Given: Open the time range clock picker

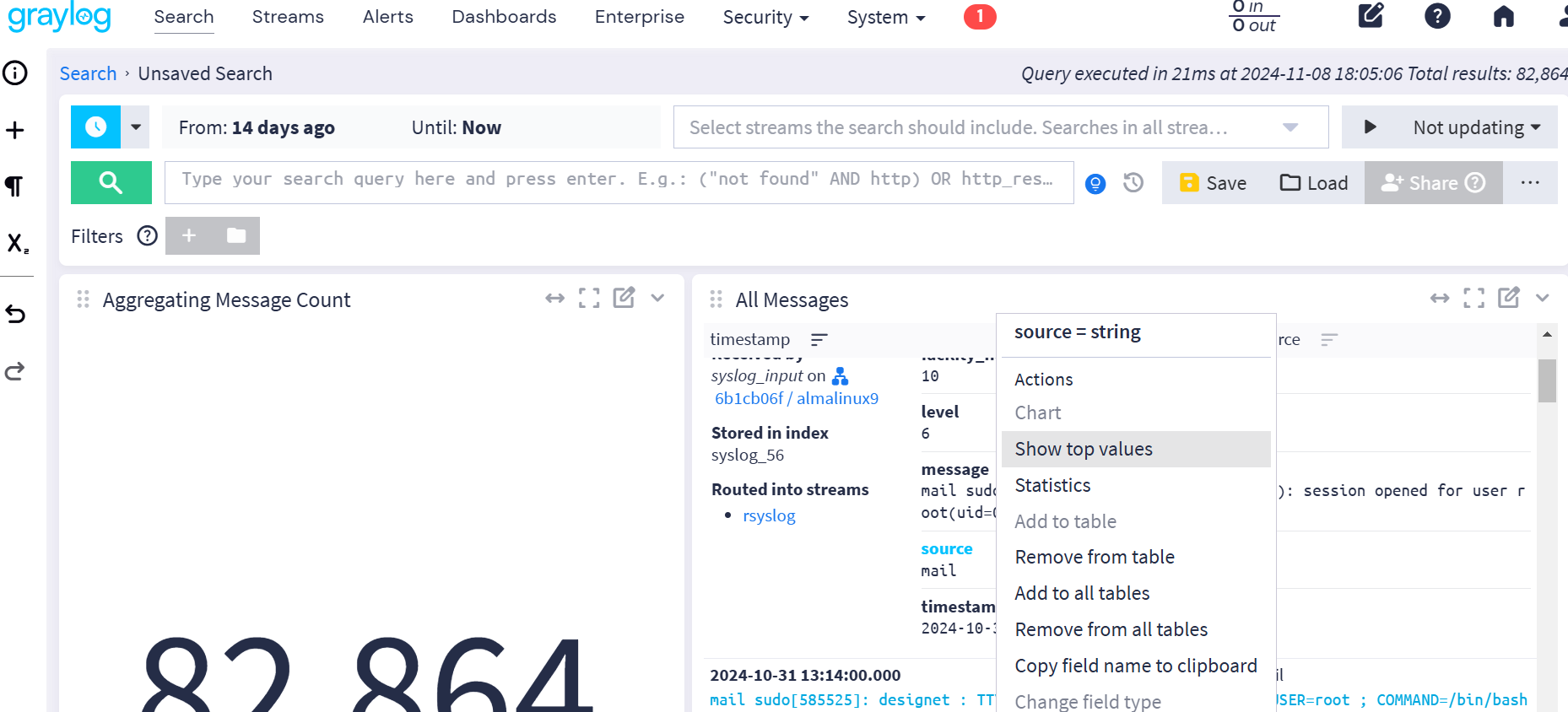Looking at the screenshot, I should coord(95,127).
